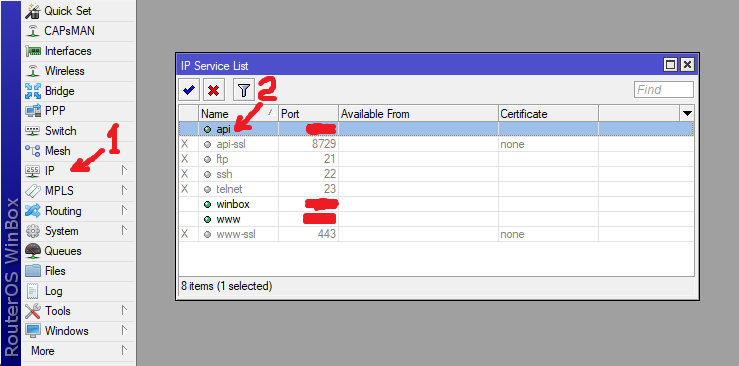The height and width of the screenshot is (366, 739).
Task: Select the winbox service row
Action: coord(436,204)
